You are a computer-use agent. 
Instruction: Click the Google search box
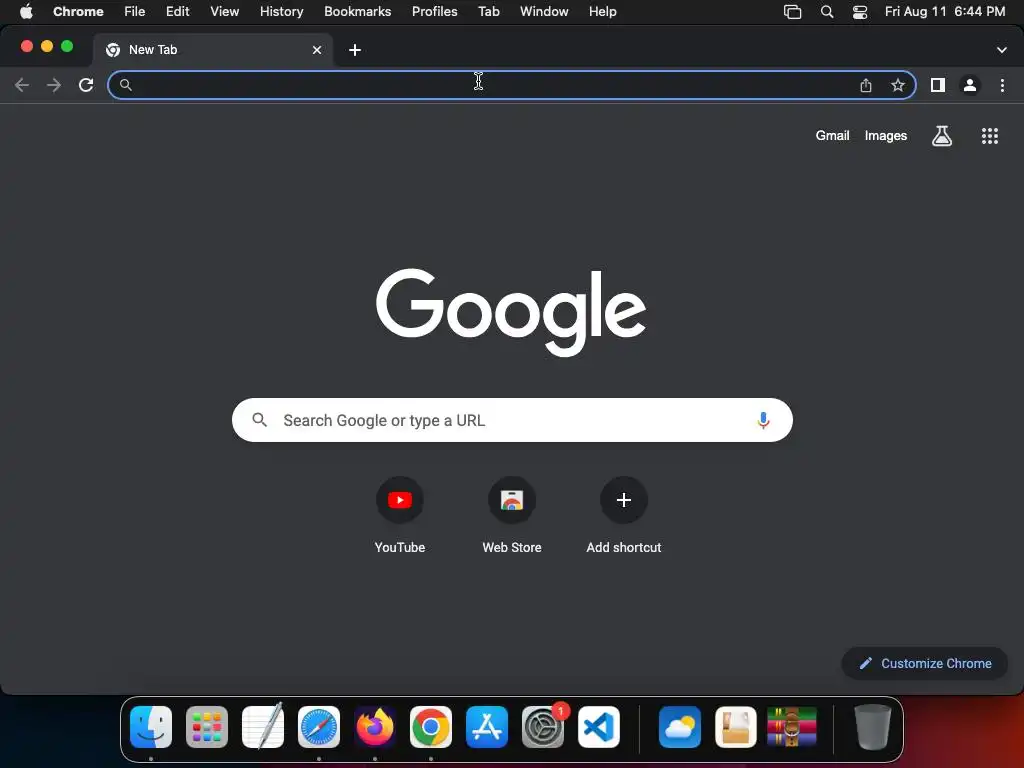tap(512, 420)
